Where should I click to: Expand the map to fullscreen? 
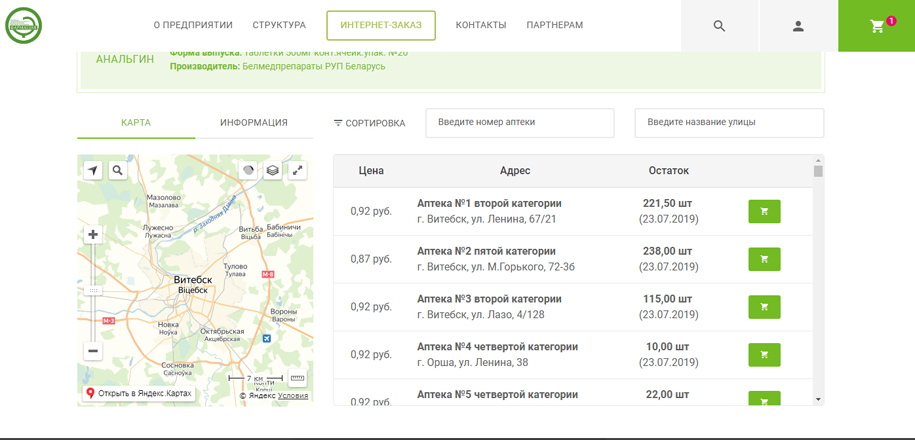(298, 170)
